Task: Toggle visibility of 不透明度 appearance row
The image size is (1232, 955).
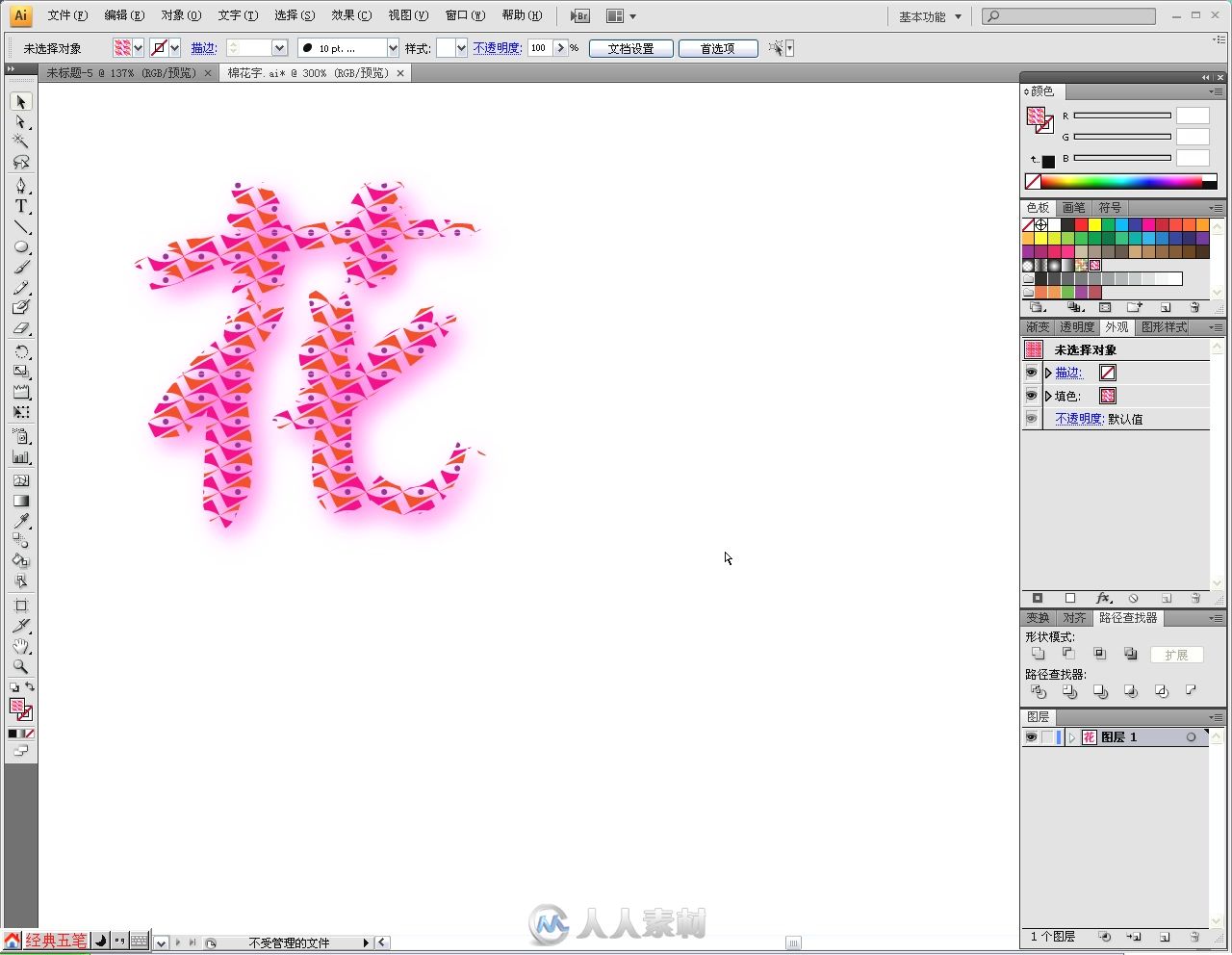Action: [1032, 419]
